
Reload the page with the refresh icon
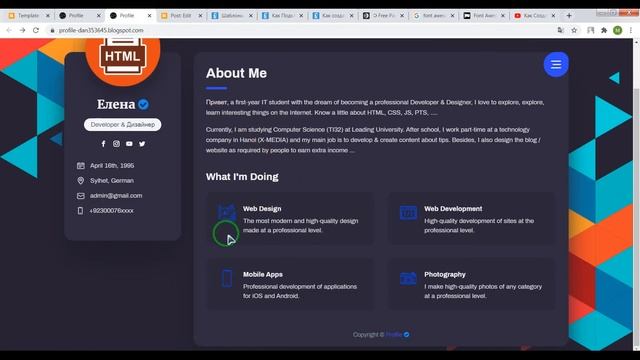click(x=36, y=30)
